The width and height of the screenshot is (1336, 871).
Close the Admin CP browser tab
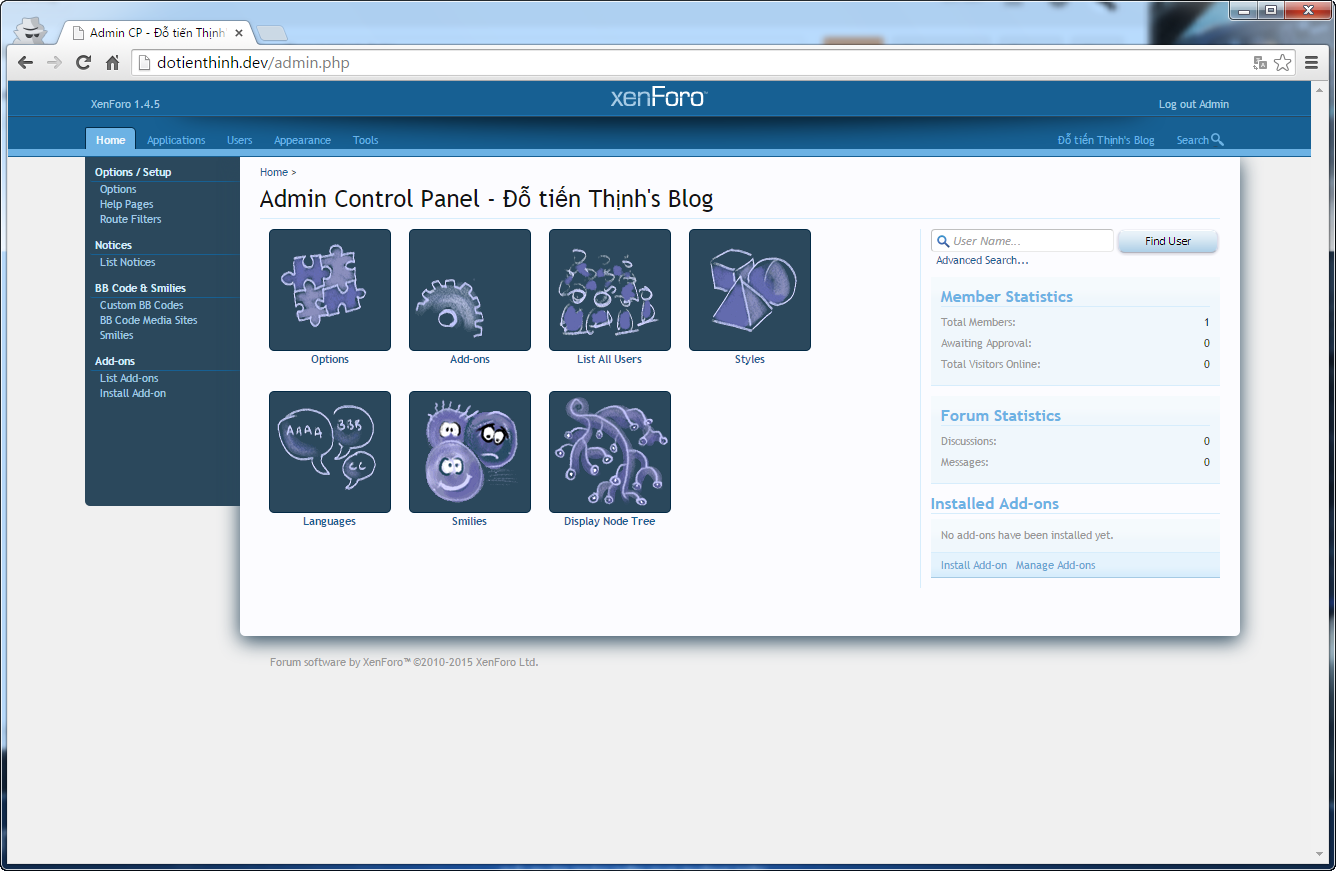point(239,33)
